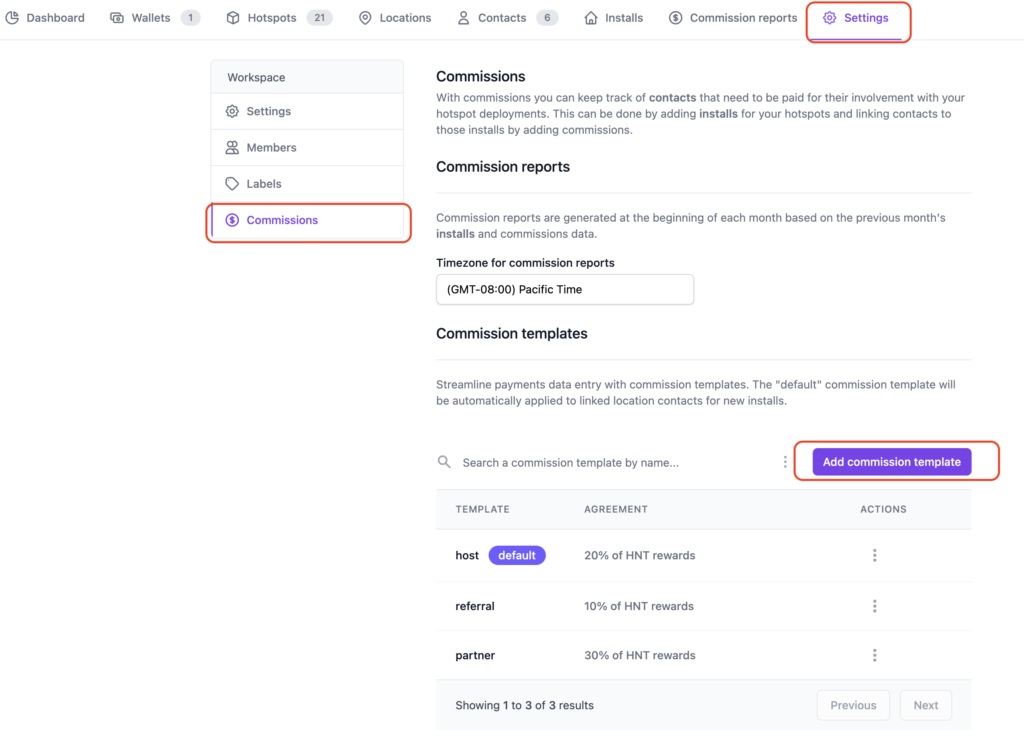1024x756 pixels.
Task: Open actions menu for host template
Action: pyautogui.click(x=875, y=555)
